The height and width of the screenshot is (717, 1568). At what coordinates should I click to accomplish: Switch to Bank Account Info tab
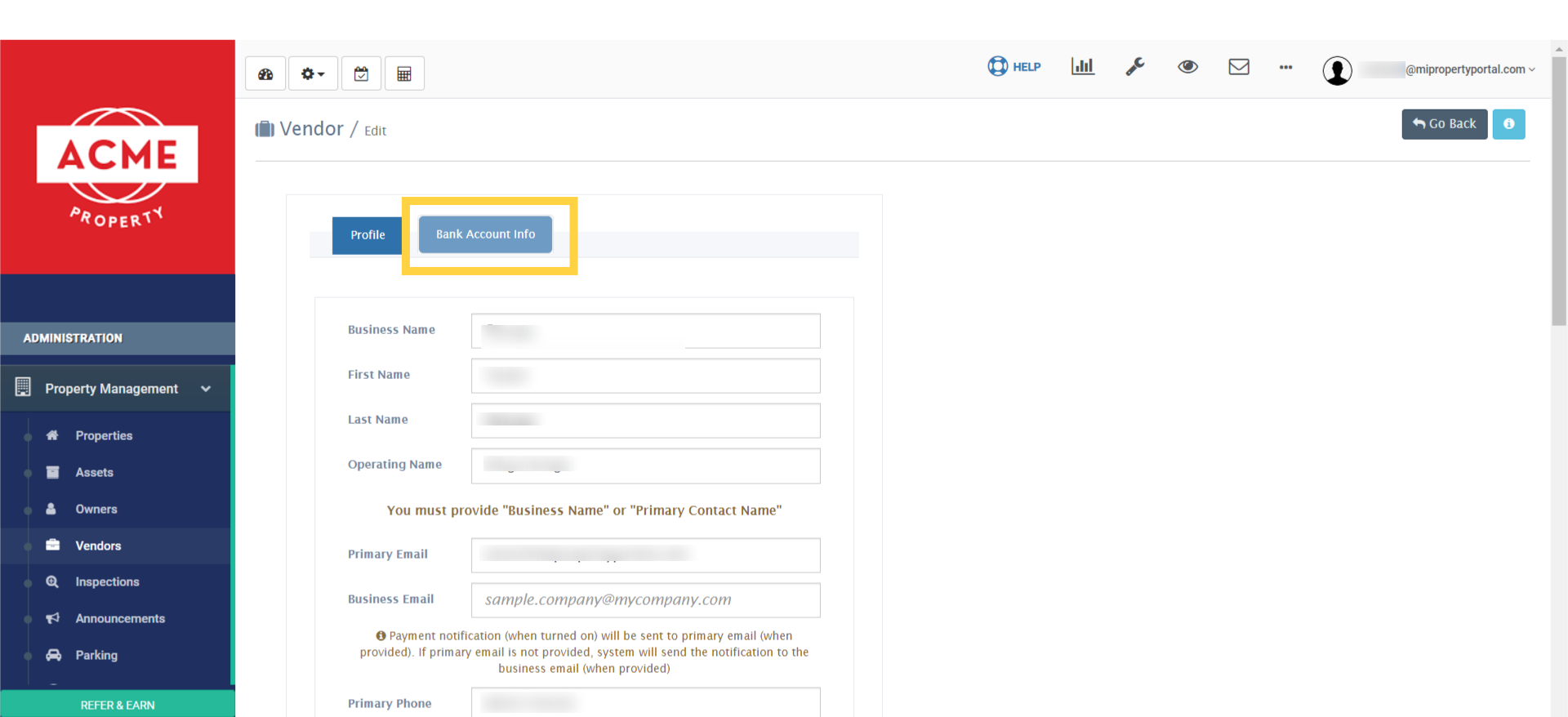coord(486,234)
